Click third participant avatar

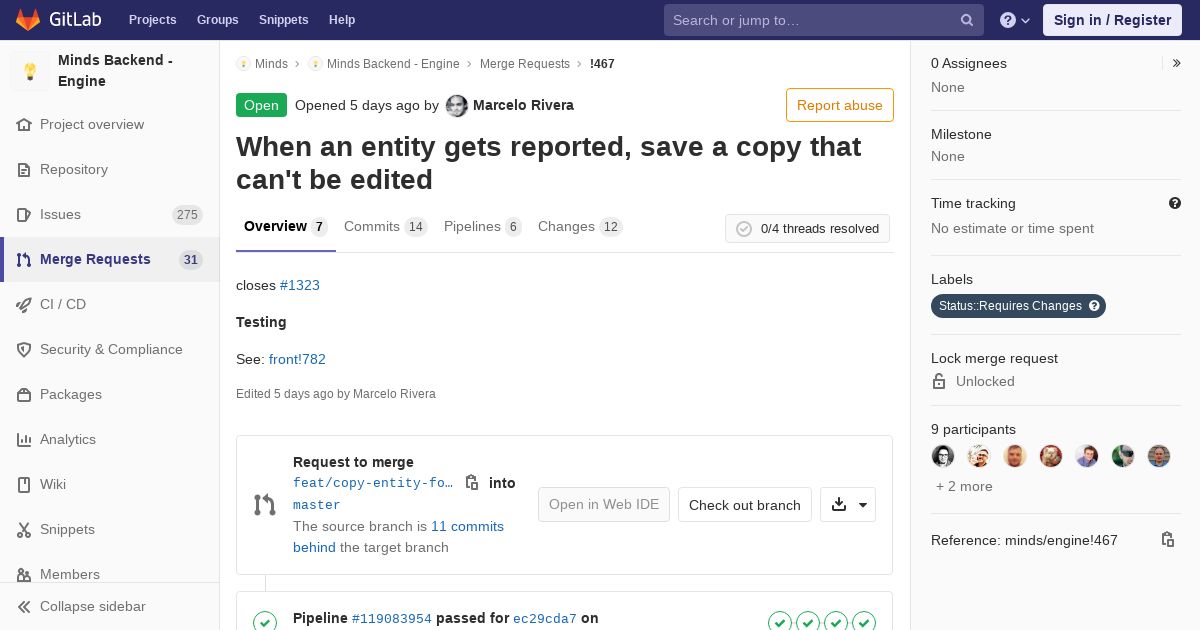(1015, 456)
